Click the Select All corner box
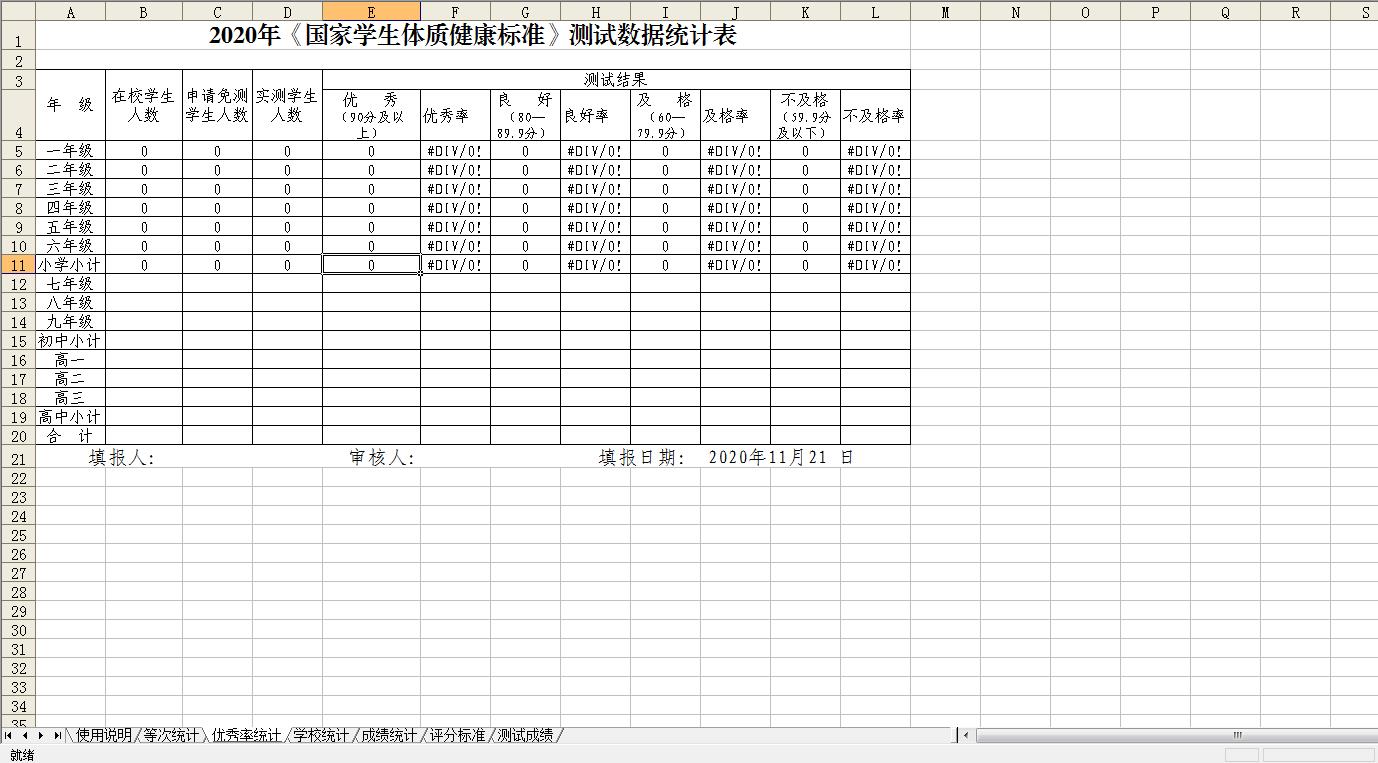The image size is (1378, 763). 17,12
